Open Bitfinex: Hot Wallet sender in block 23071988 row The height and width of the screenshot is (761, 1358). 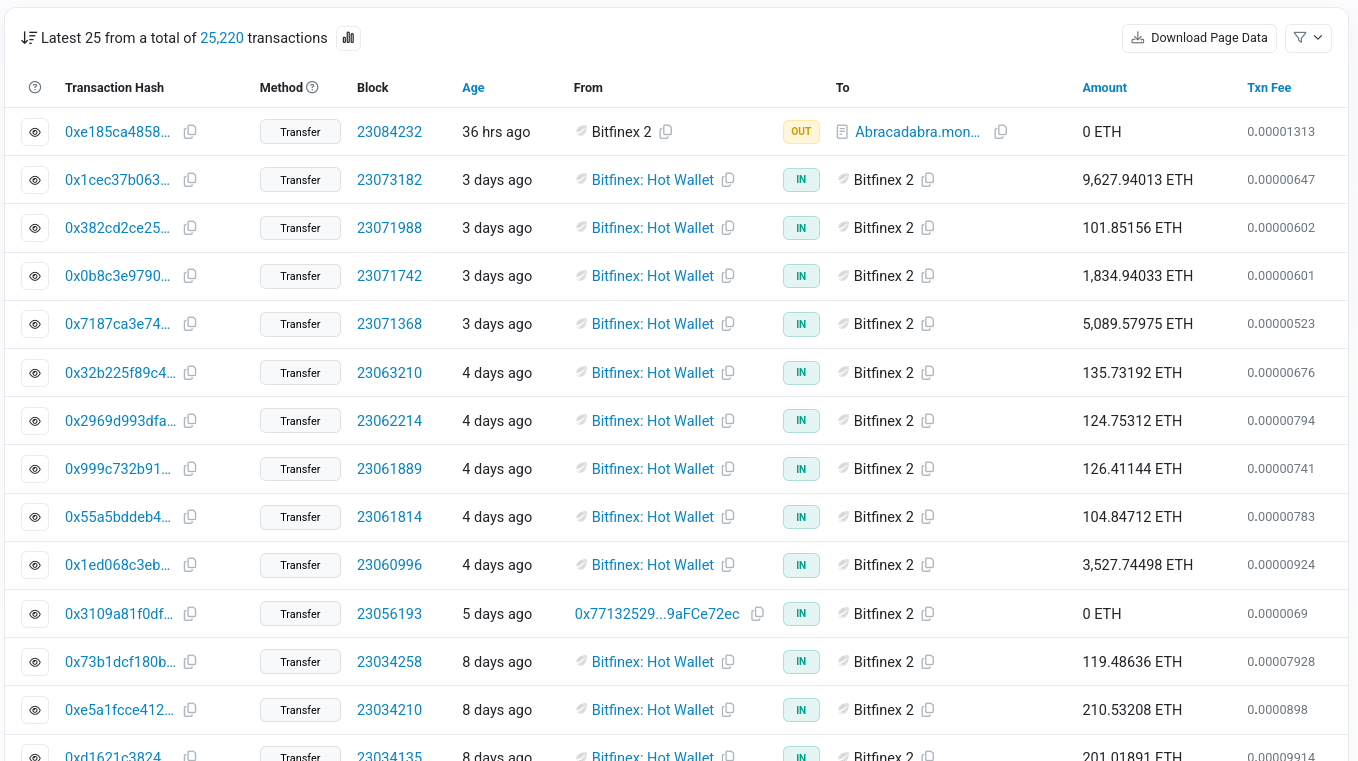click(x=653, y=228)
